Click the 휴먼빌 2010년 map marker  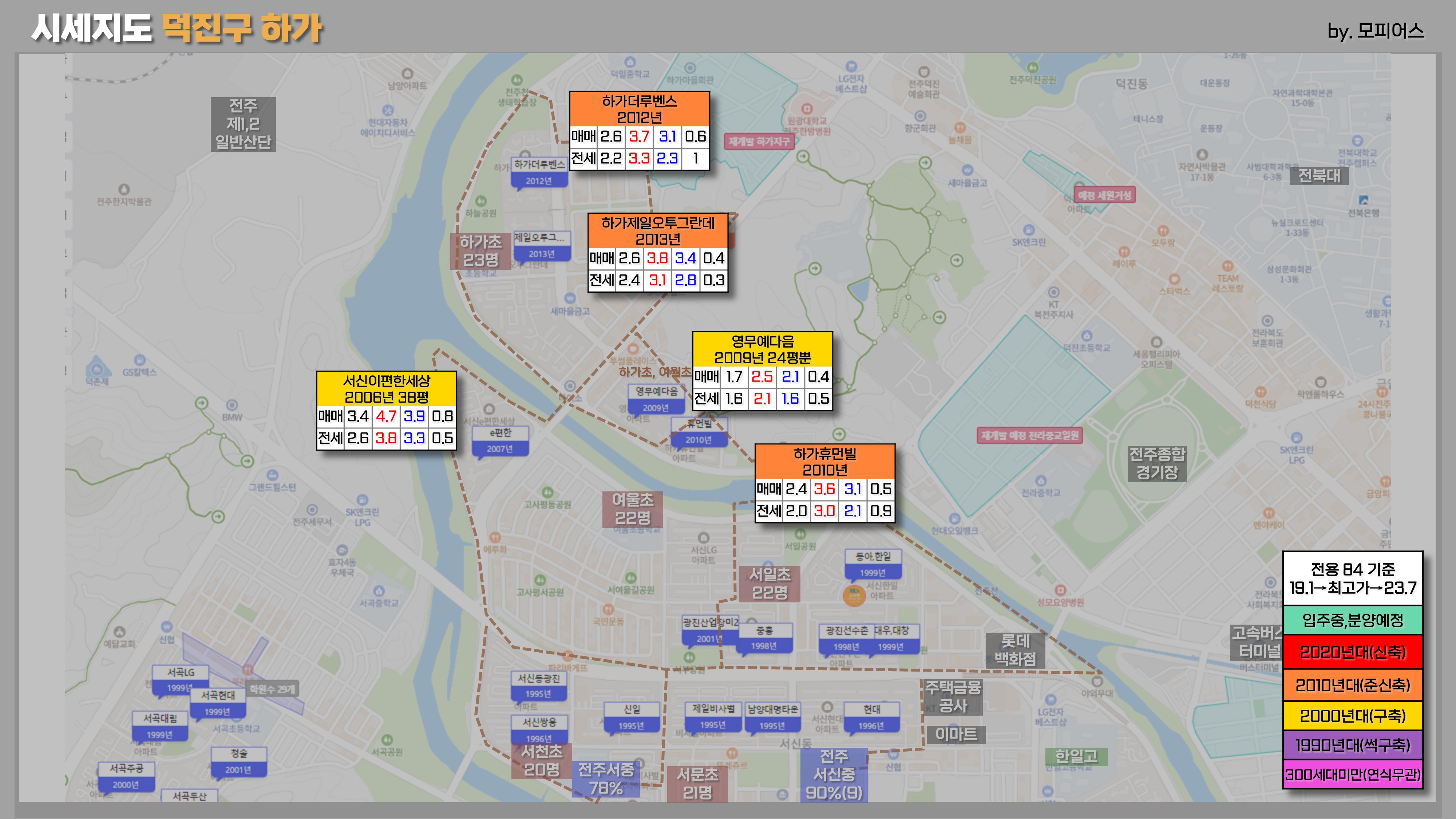click(x=699, y=432)
